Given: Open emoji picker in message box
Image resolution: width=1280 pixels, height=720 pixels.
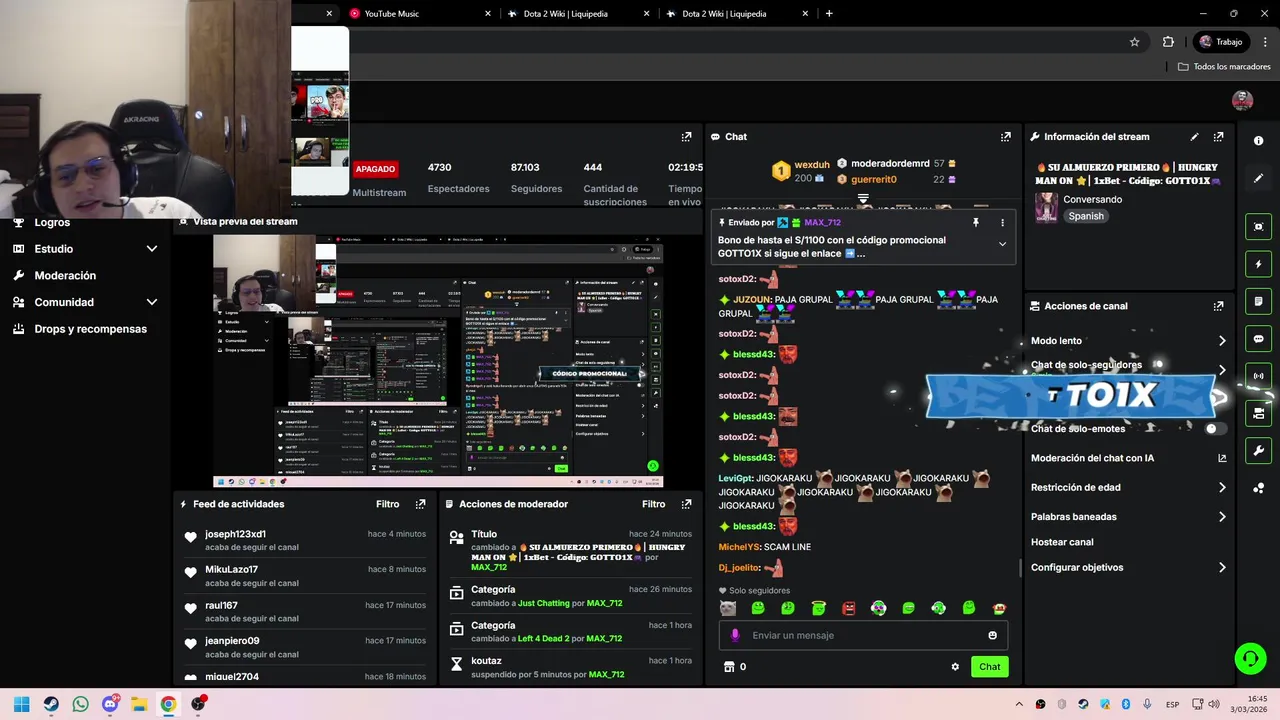Looking at the screenshot, I should [x=992, y=635].
